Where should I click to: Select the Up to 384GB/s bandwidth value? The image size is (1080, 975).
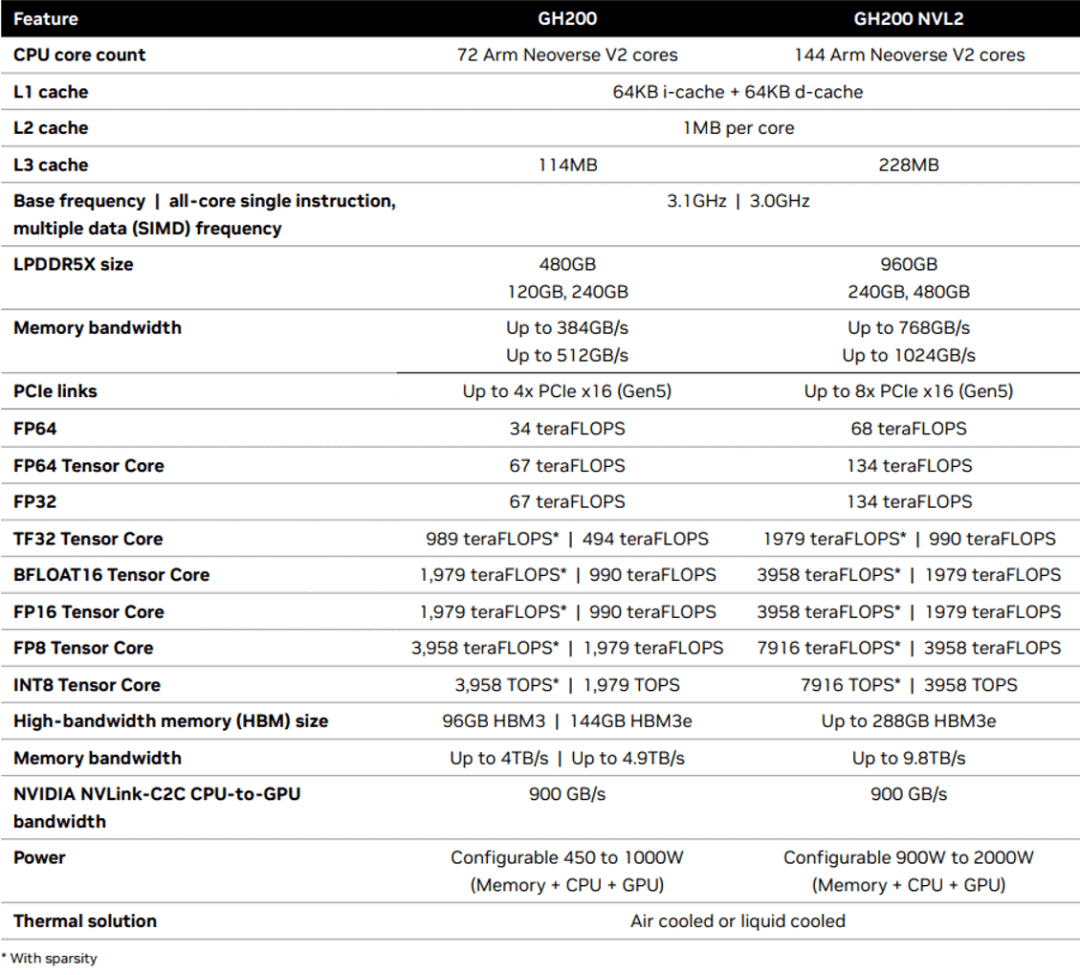[x=567, y=328]
